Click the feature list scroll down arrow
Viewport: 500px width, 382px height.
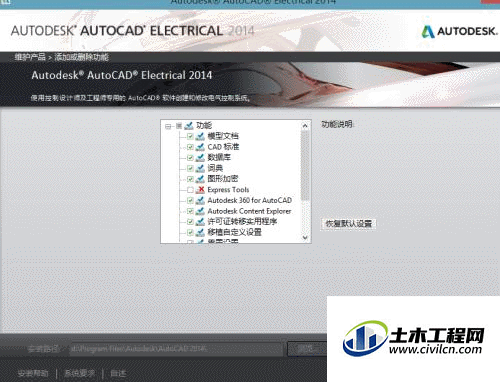point(305,238)
